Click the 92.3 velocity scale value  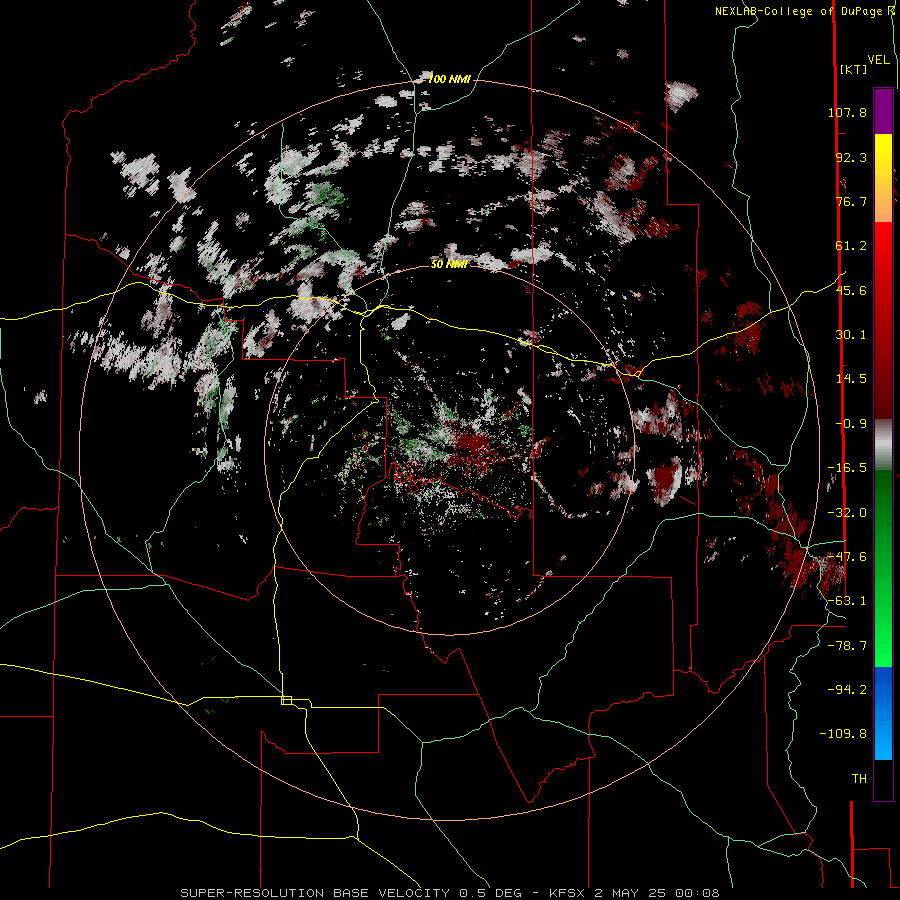click(x=851, y=157)
